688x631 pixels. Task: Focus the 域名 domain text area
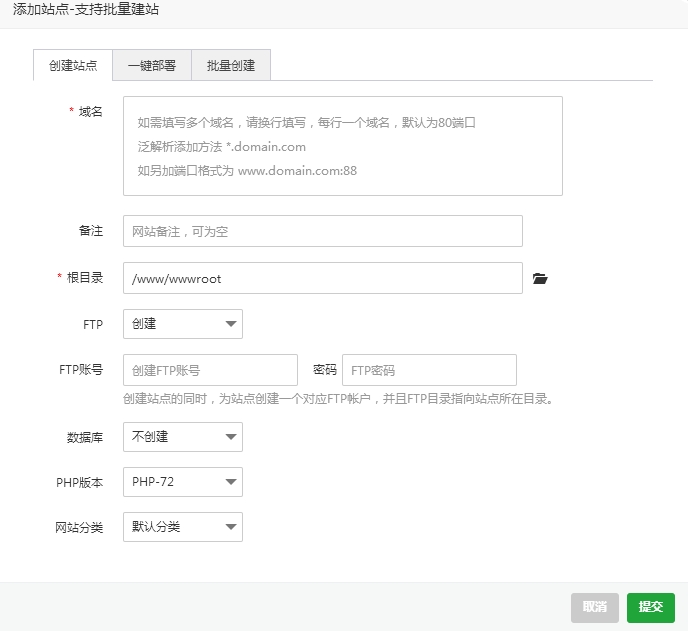pyautogui.click(x=342, y=146)
